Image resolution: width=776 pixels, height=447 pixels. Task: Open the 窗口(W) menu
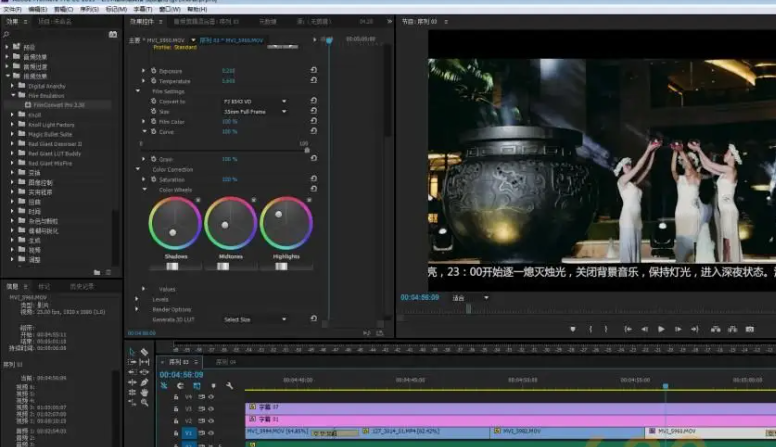tap(168, 8)
